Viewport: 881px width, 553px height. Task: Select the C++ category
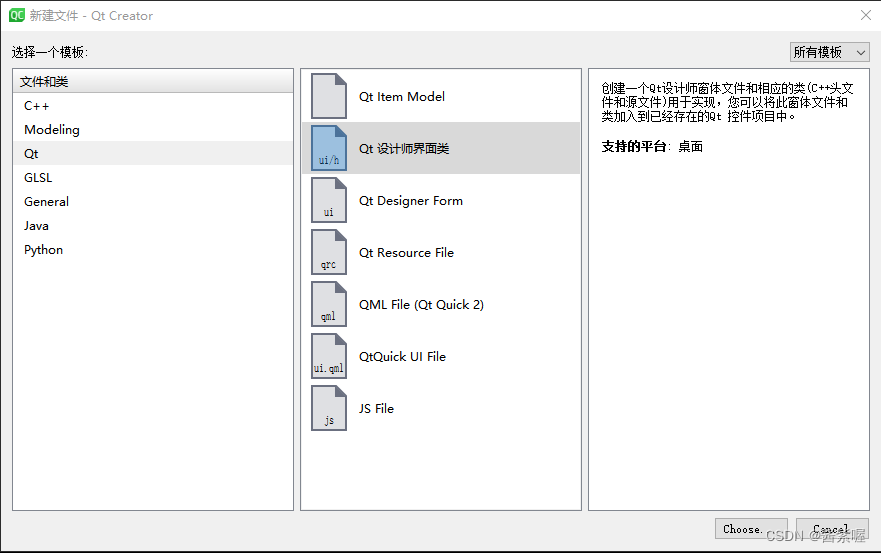tap(153, 106)
